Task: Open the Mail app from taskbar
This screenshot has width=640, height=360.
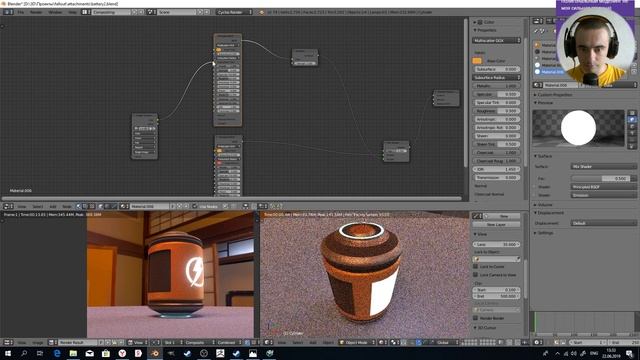Action: [89, 353]
